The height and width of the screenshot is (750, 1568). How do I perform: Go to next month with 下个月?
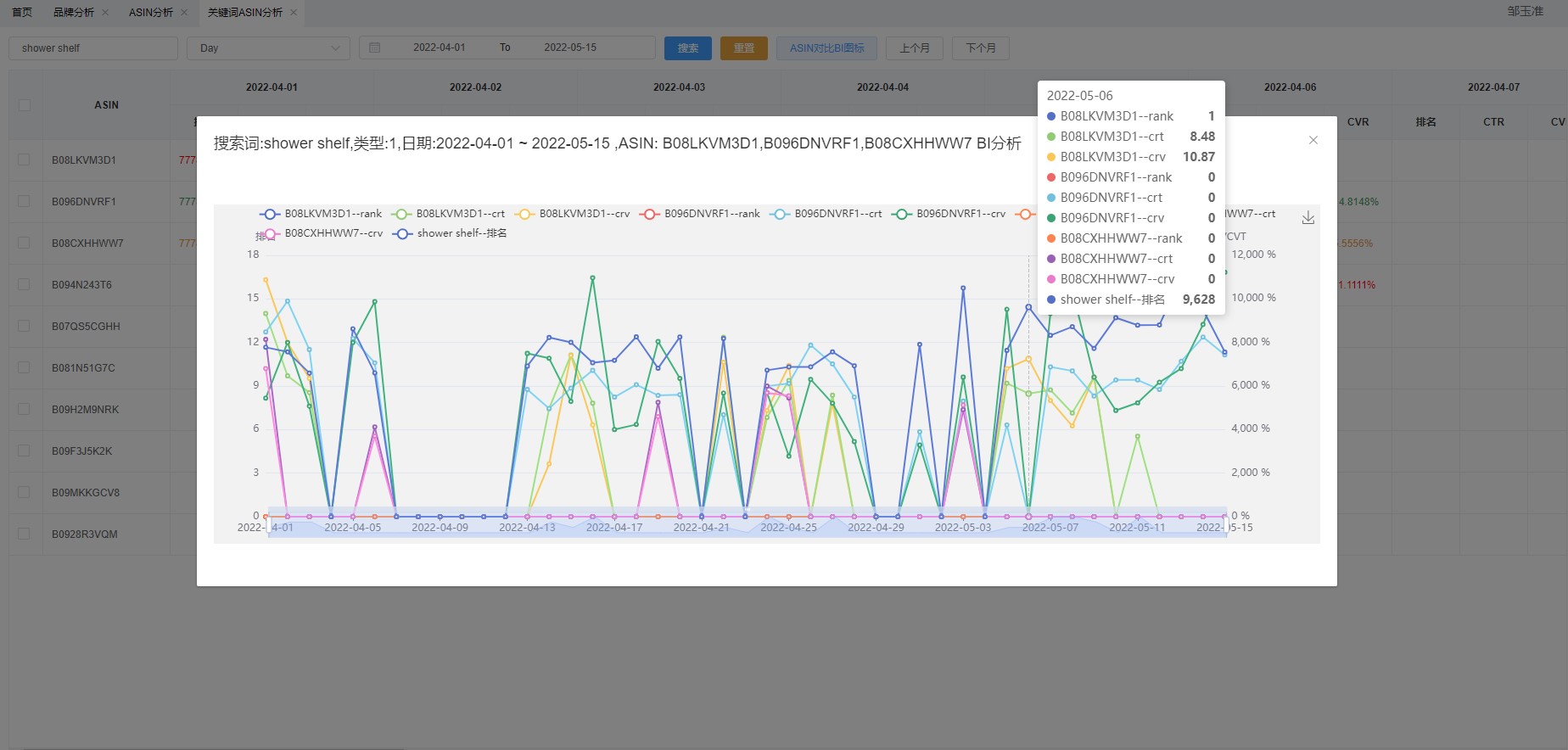coord(981,48)
